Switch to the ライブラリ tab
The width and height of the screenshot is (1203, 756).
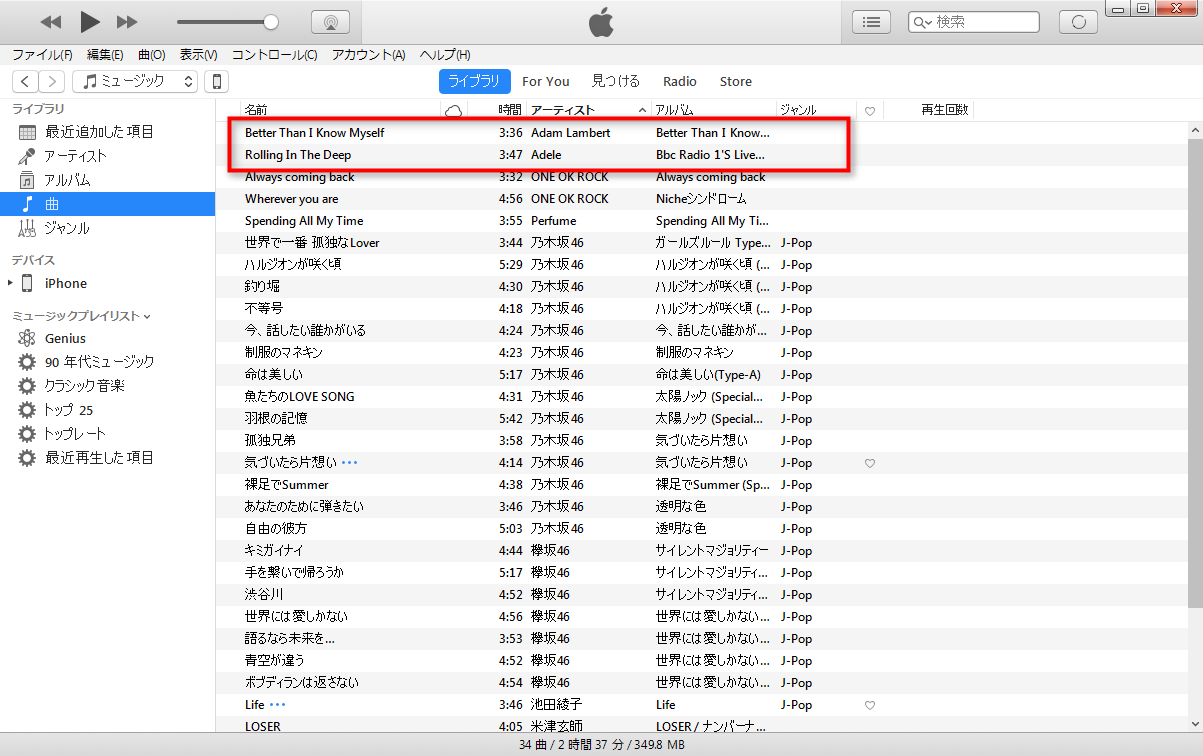pos(475,82)
